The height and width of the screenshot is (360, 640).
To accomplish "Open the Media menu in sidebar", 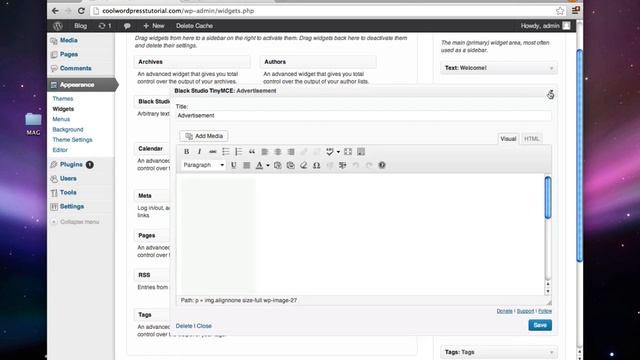I will click(x=69, y=40).
